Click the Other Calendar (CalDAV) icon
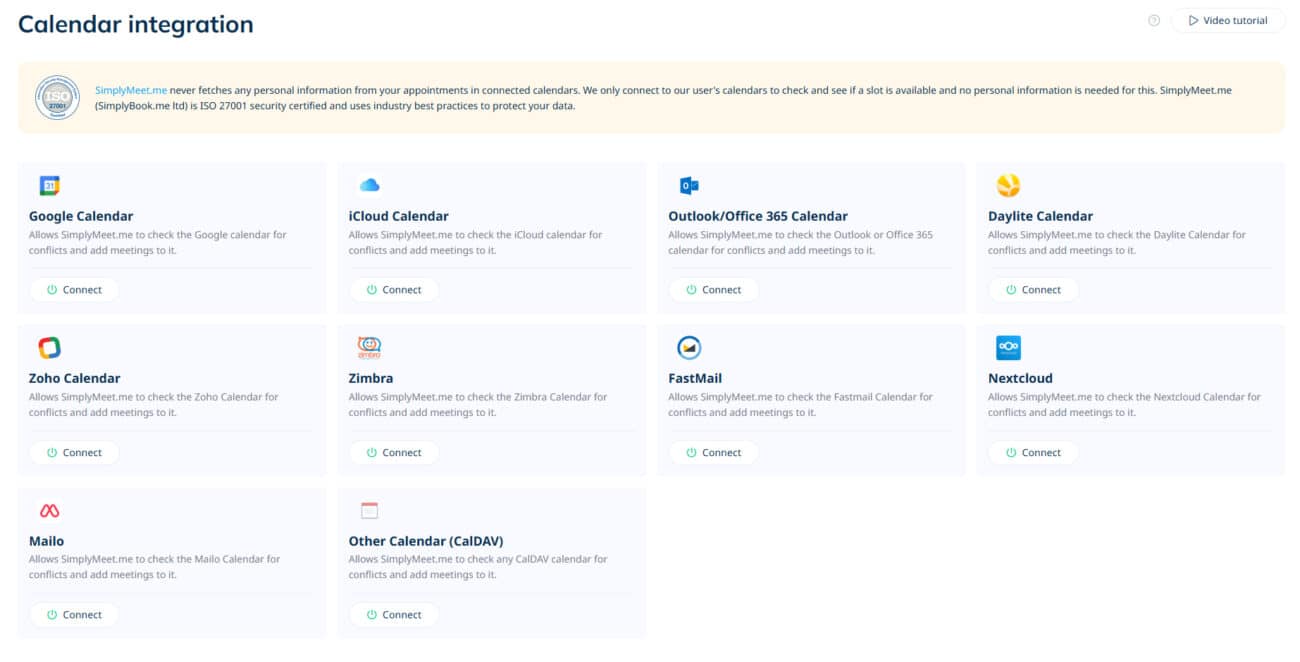1300x662 pixels. coord(369,510)
